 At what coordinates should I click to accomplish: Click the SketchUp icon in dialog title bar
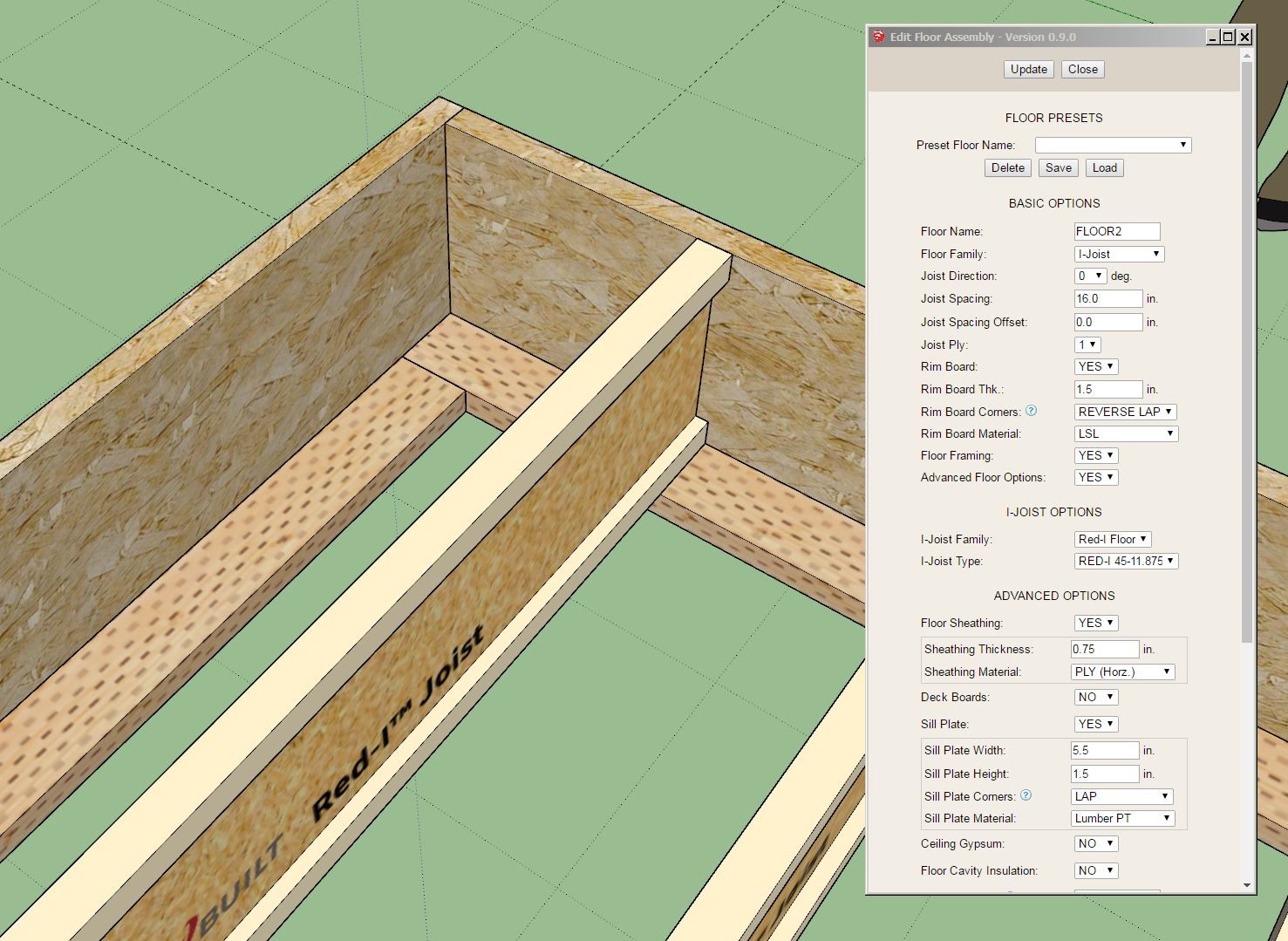coord(878,37)
